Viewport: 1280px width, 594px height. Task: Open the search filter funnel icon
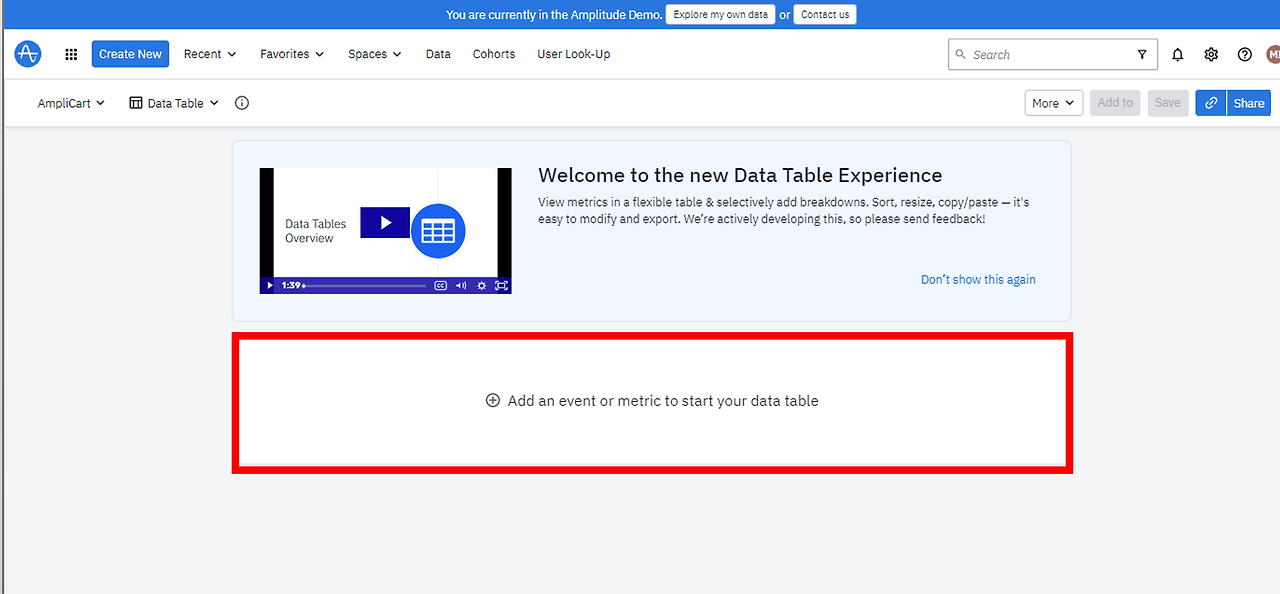point(1142,55)
